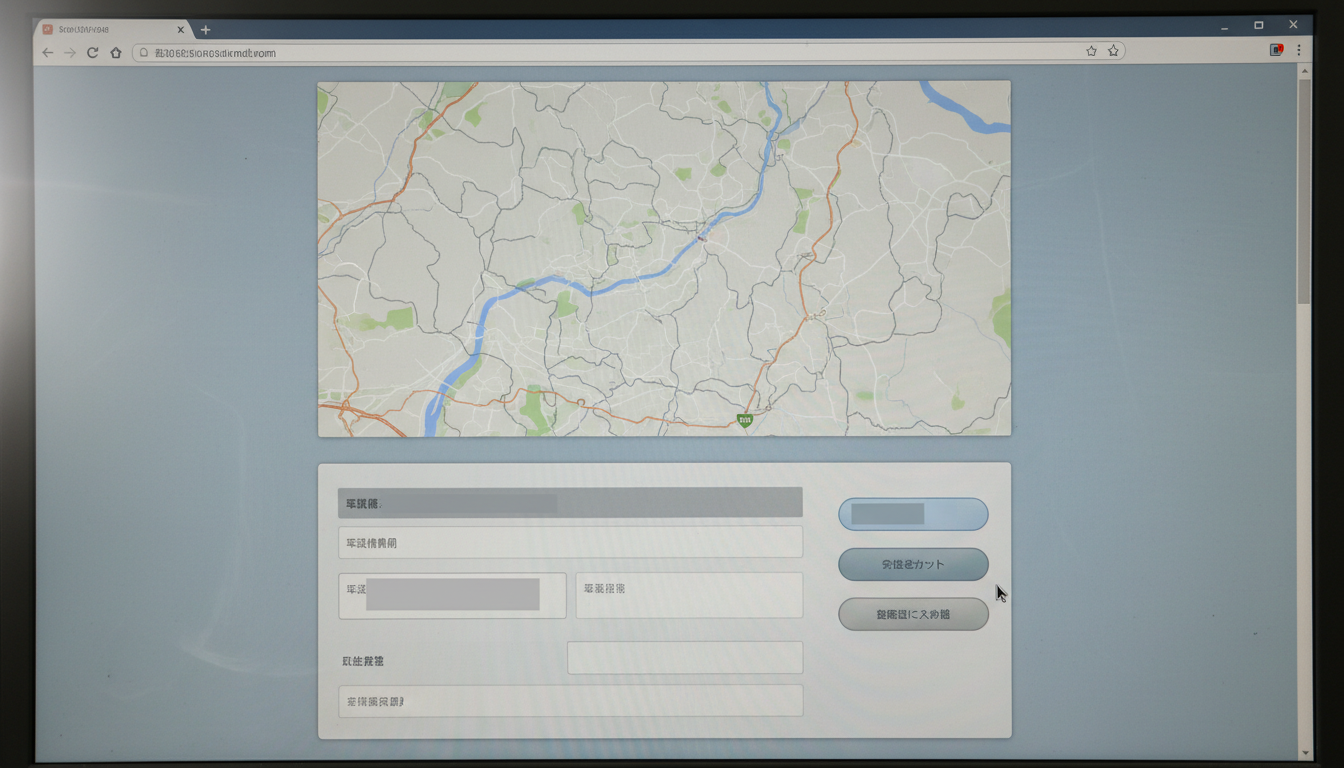Screen dimensions: 1344x768
Task: Click the highlighted gray top form field
Action: (x=570, y=503)
